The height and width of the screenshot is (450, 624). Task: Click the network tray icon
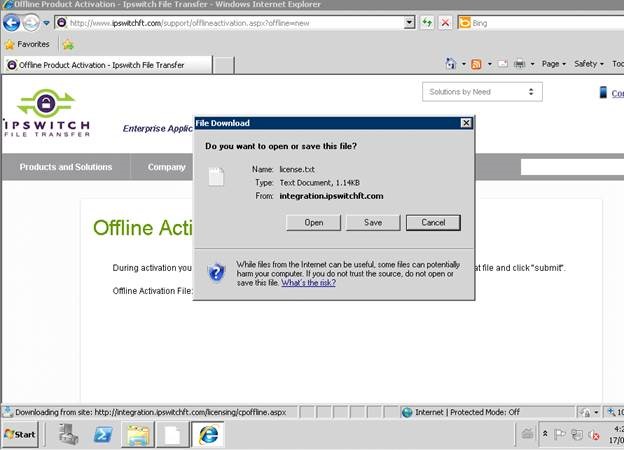click(x=577, y=434)
